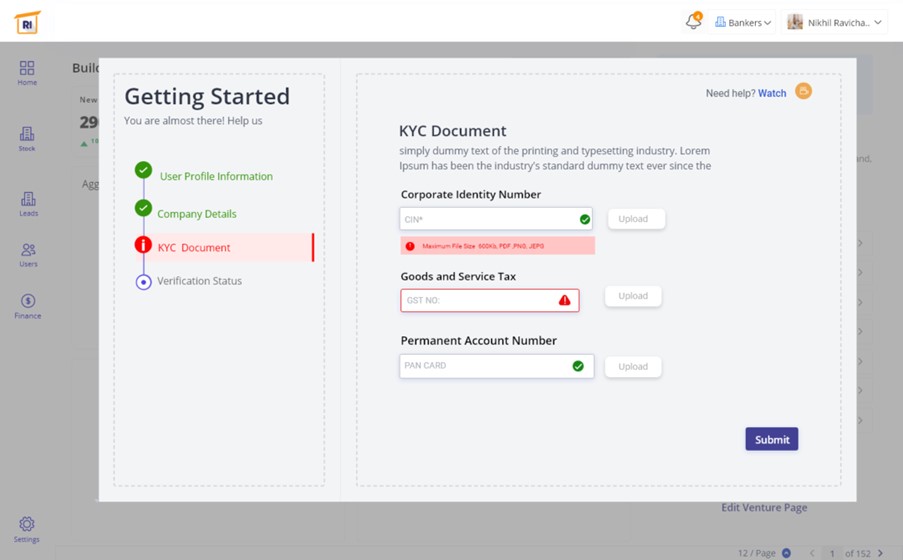
Task: Expand the Bankers dropdown
Action: 743,22
